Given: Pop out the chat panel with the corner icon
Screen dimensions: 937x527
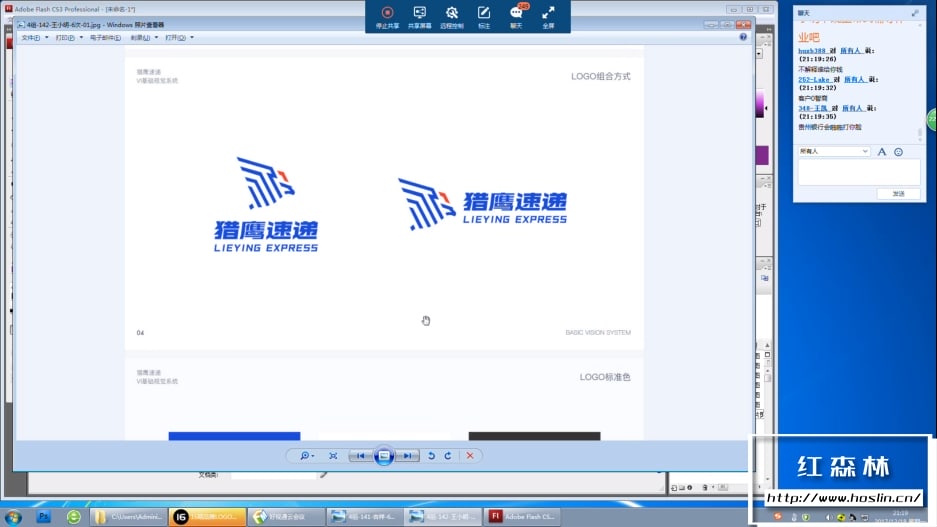Looking at the screenshot, I should 915,13.
